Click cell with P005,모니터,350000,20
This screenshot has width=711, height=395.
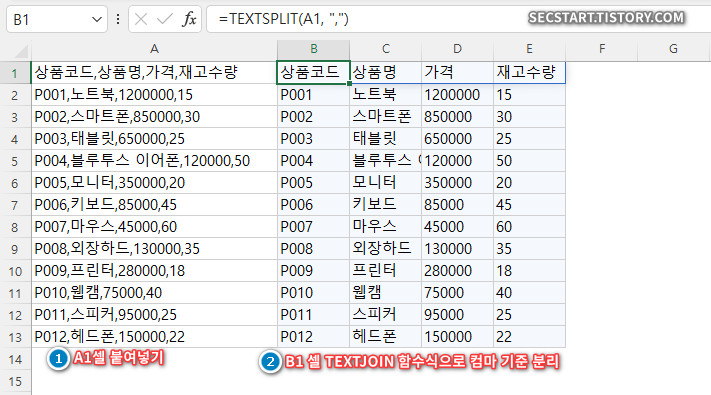pos(154,183)
